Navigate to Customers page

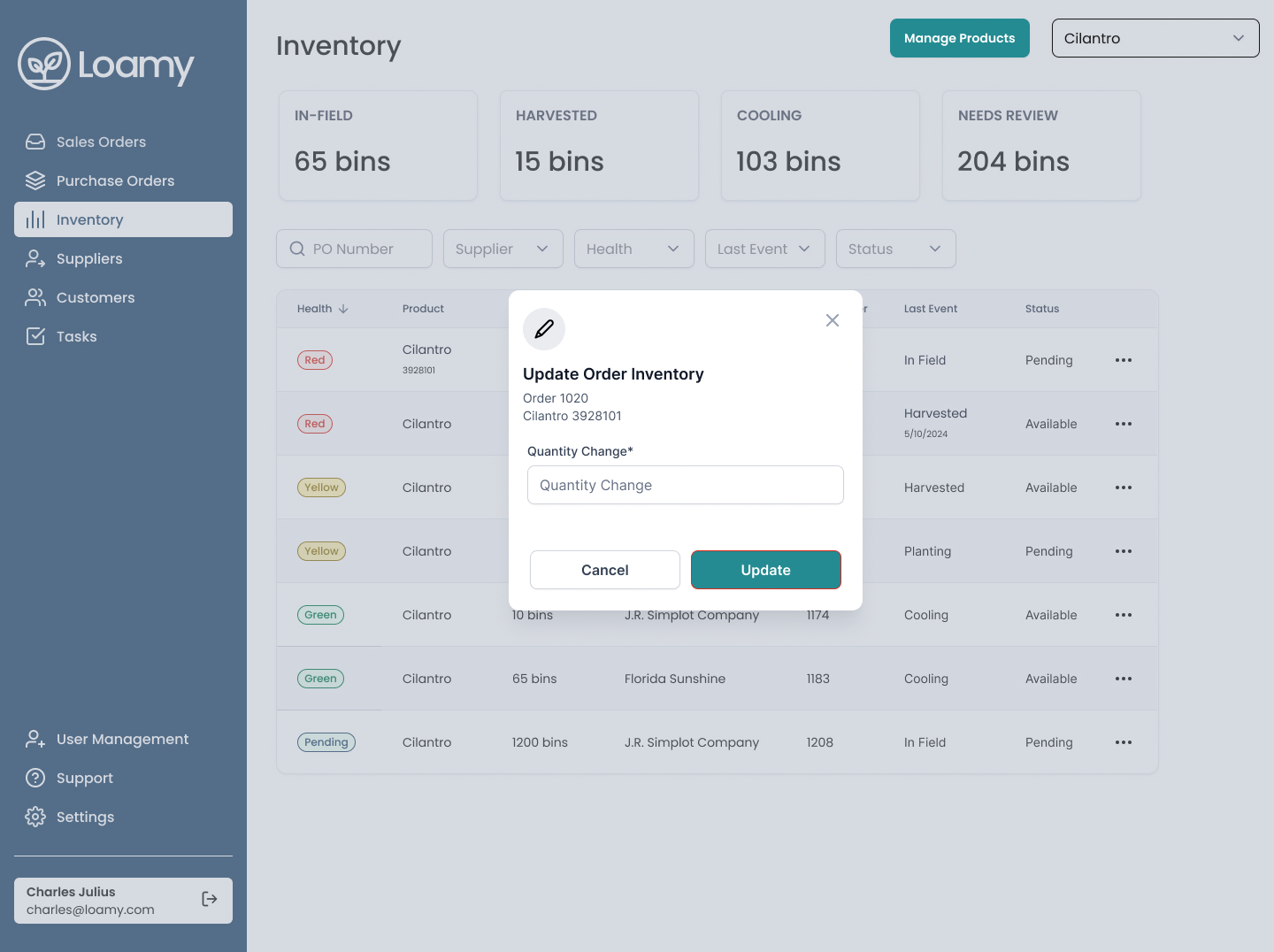[123, 297]
